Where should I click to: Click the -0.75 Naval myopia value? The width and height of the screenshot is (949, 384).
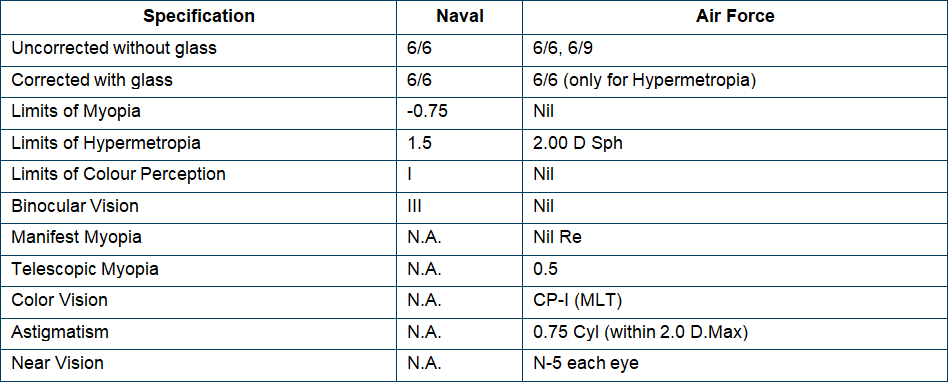point(428,111)
